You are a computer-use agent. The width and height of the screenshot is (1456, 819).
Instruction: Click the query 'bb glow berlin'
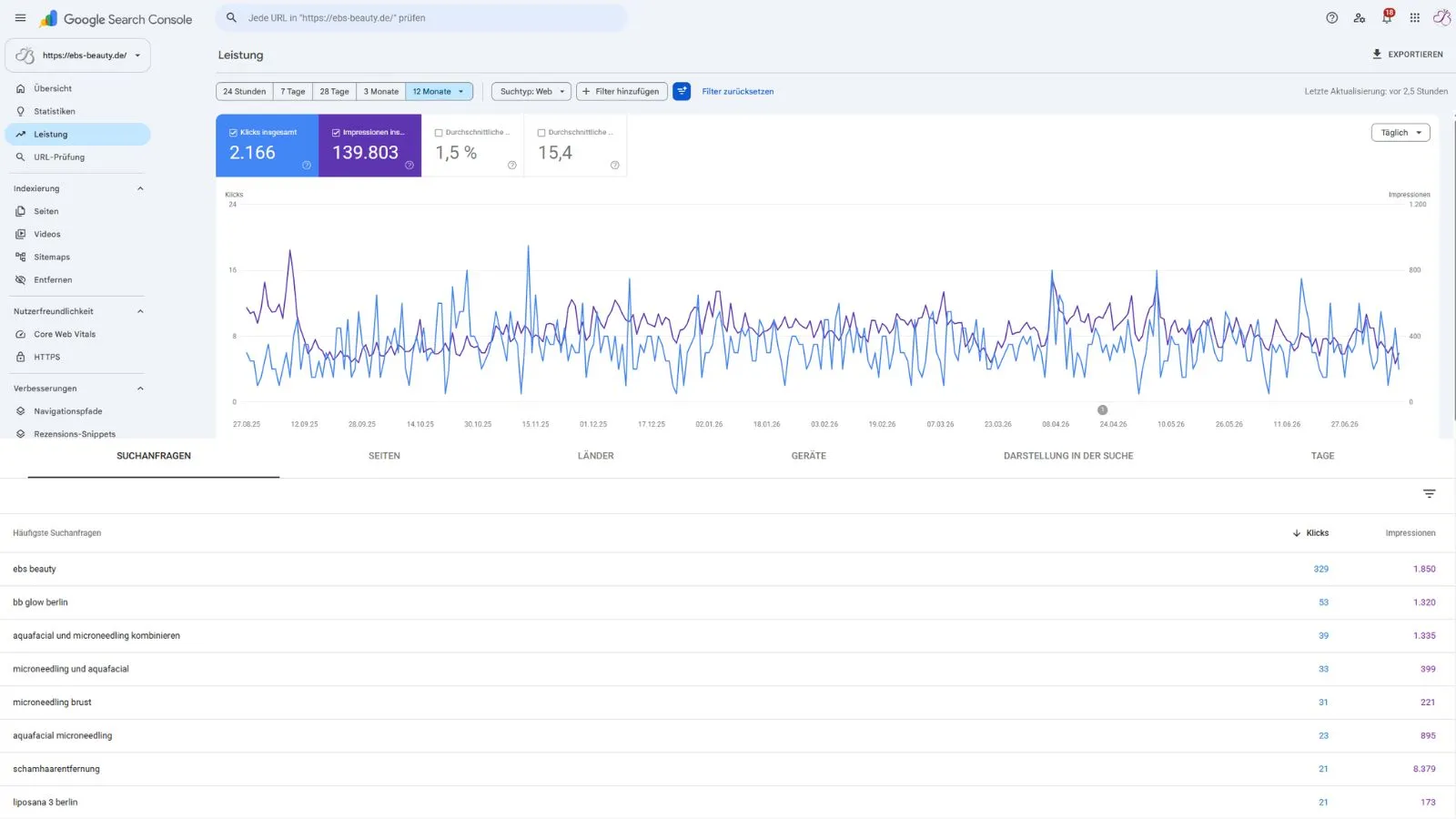40,602
